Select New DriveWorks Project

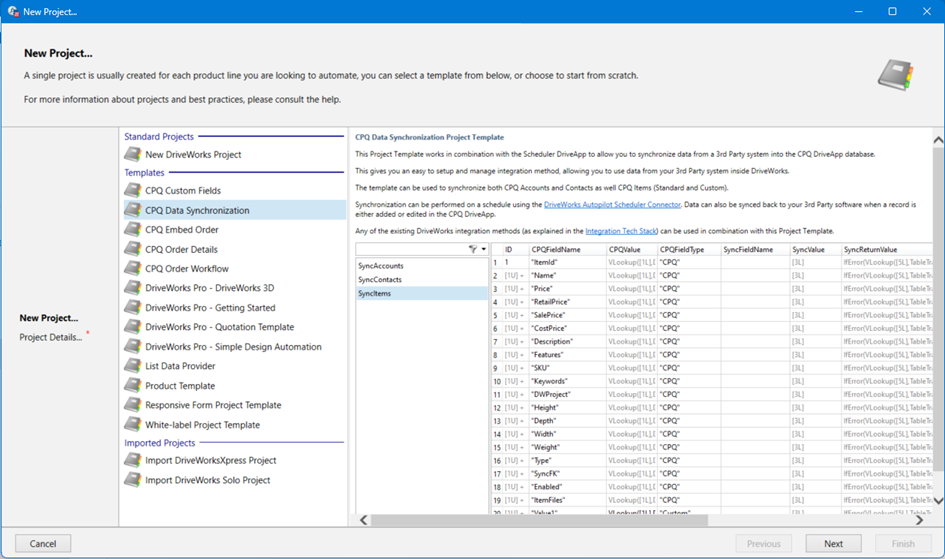(193, 155)
